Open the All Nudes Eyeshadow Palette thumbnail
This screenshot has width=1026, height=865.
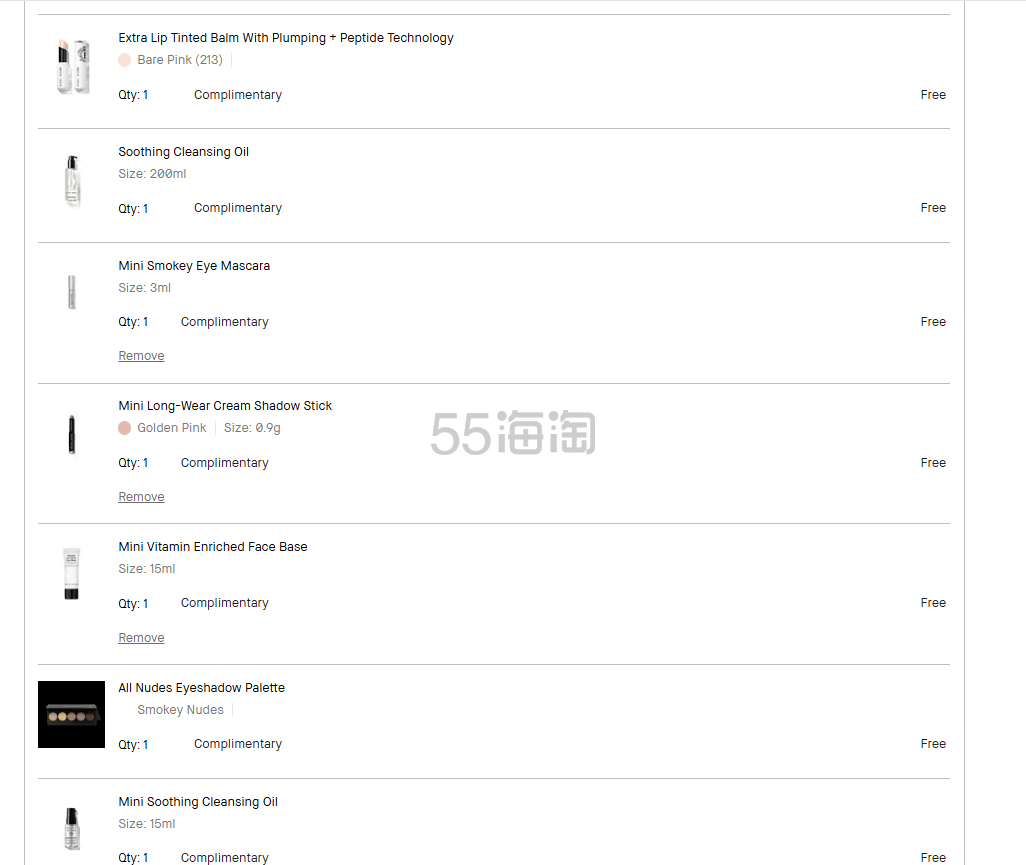(71, 715)
